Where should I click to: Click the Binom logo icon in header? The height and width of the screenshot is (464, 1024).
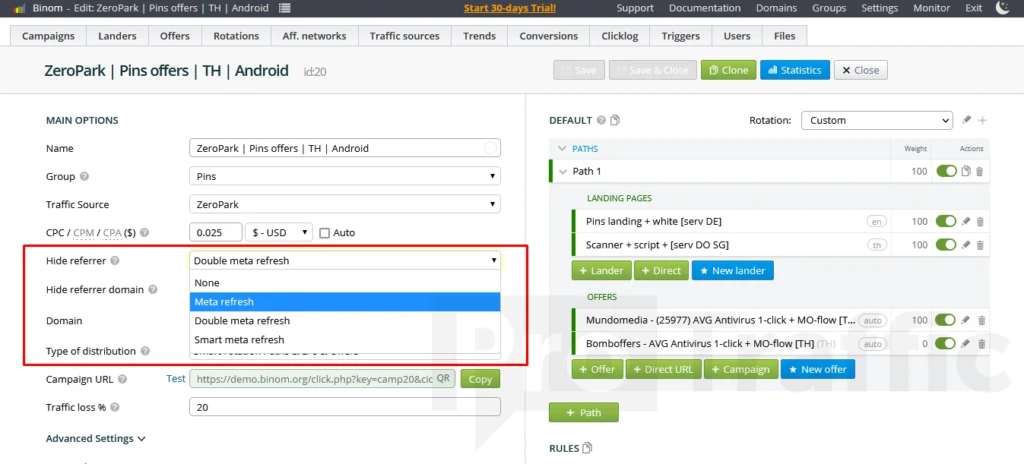click(x=19, y=8)
